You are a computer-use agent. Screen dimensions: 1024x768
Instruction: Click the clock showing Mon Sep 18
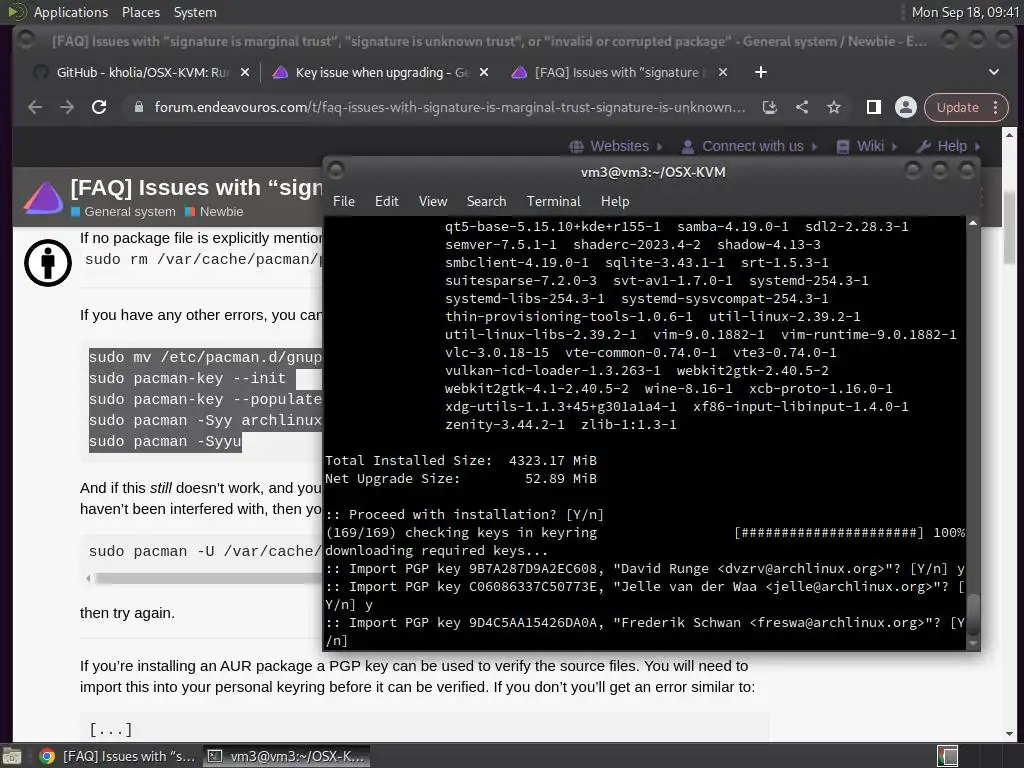point(965,12)
